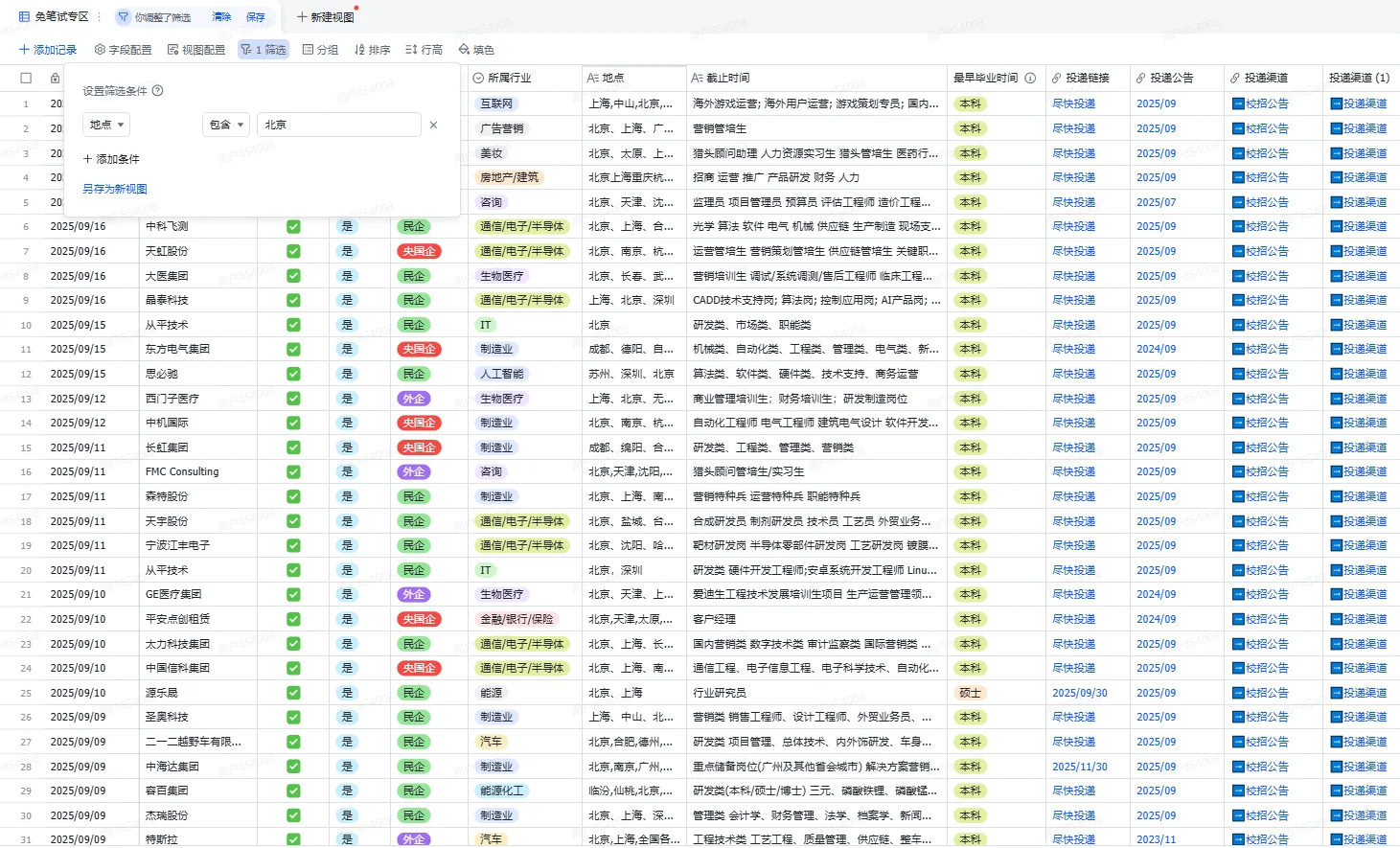The height and width of the screenshot is (848, 1400).
Task: Click the text-type icon in 截止时间 header
Action: pos(697,78)
